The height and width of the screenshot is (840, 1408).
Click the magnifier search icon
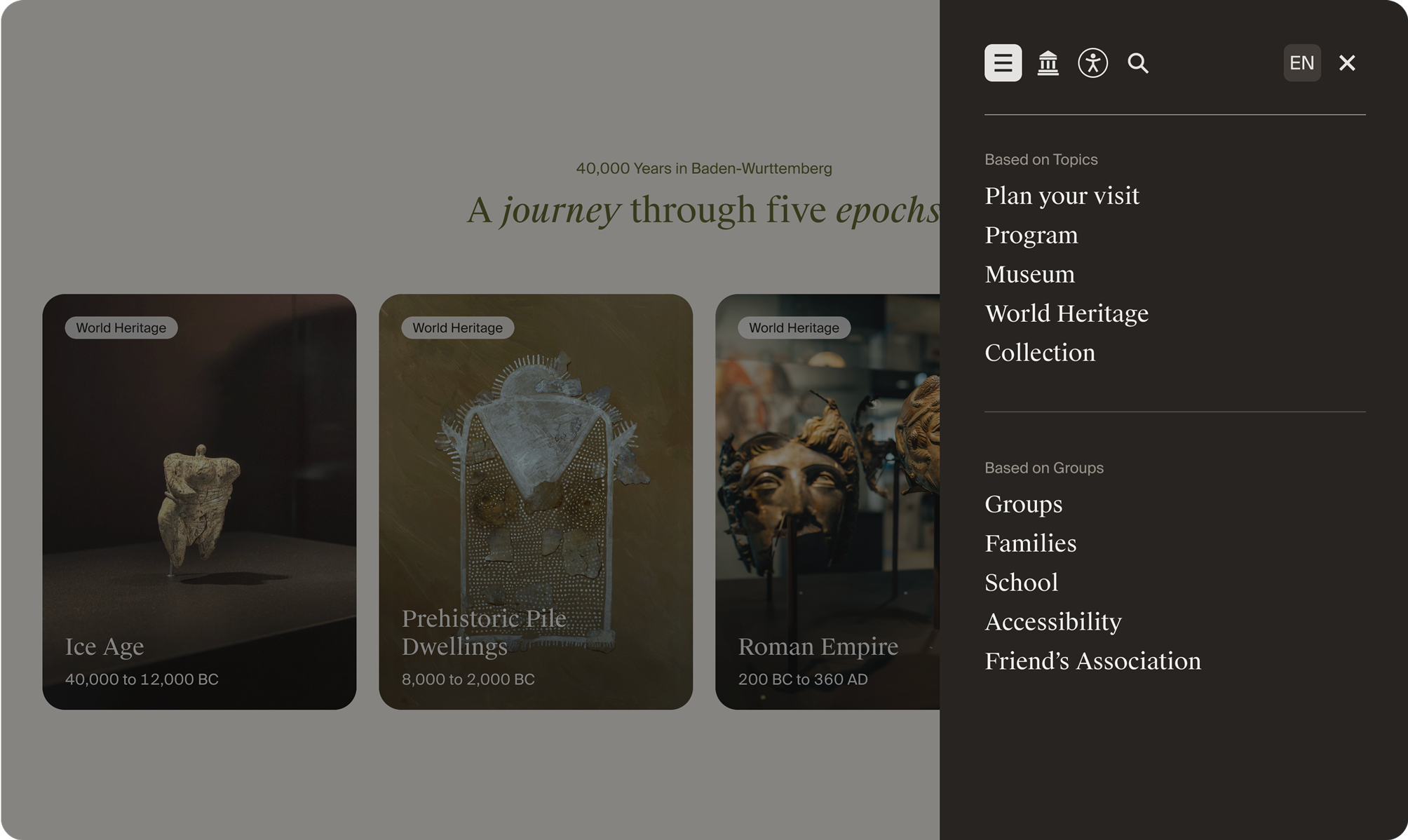pyautogui.click(x=1137, y=63)
